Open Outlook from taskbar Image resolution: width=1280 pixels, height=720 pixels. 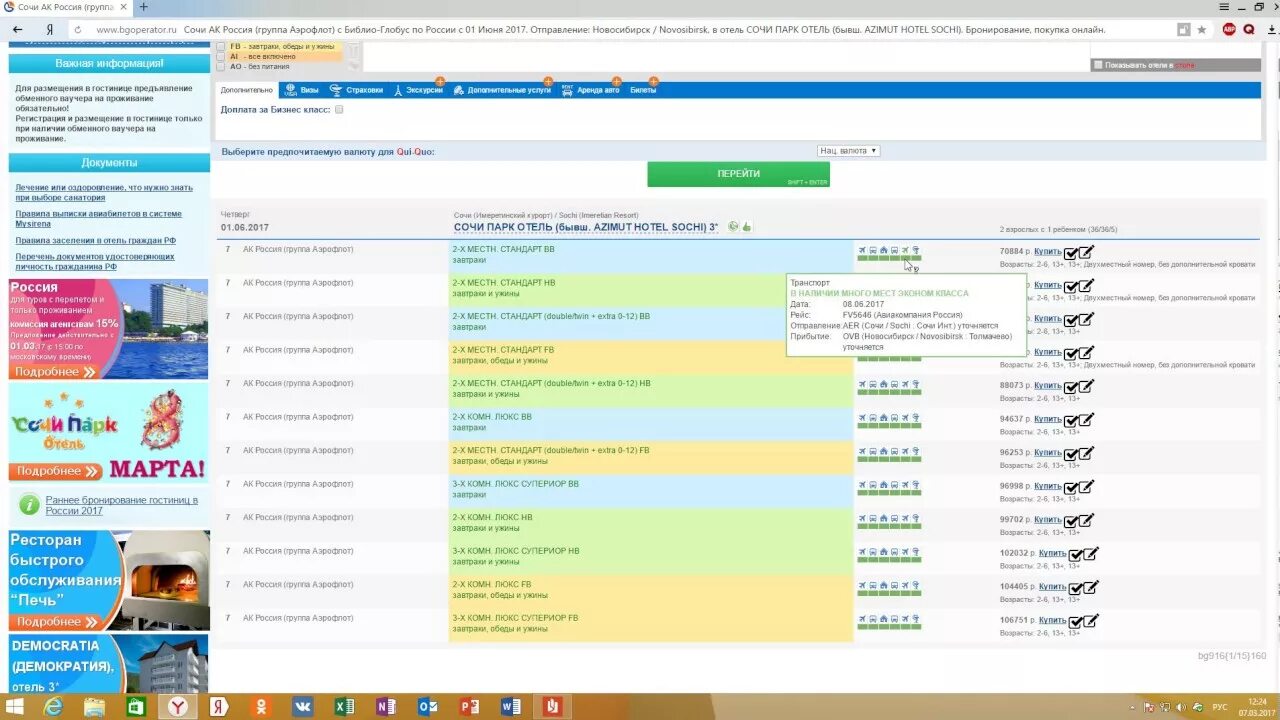pos(427,706)
